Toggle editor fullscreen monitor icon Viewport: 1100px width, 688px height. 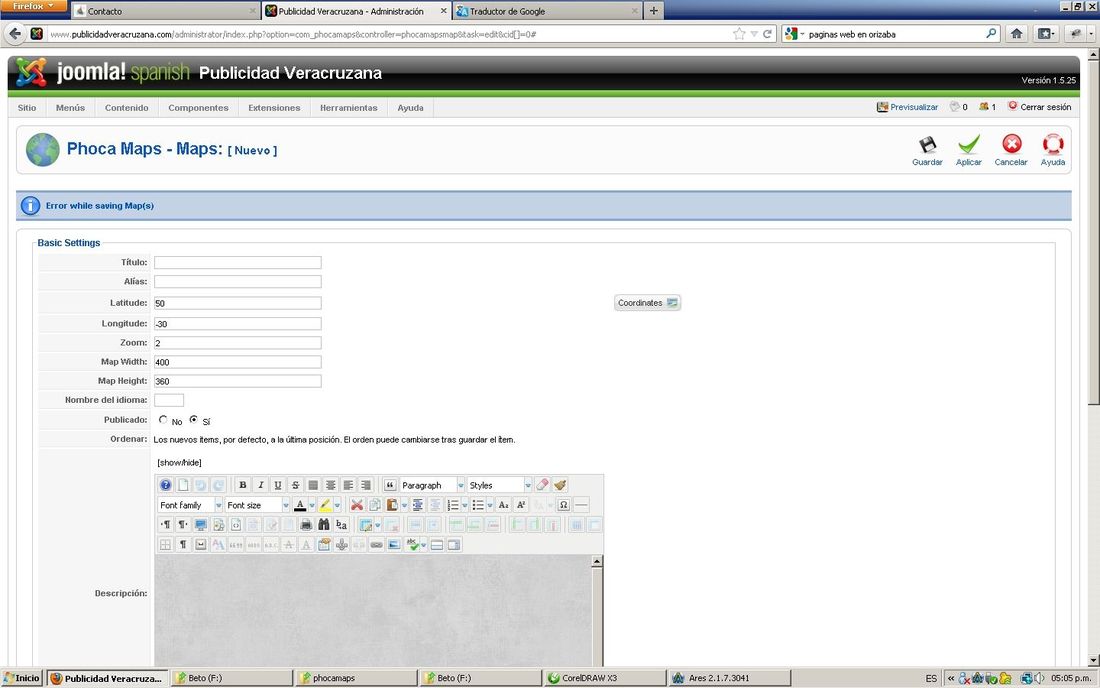pos(201,525)
